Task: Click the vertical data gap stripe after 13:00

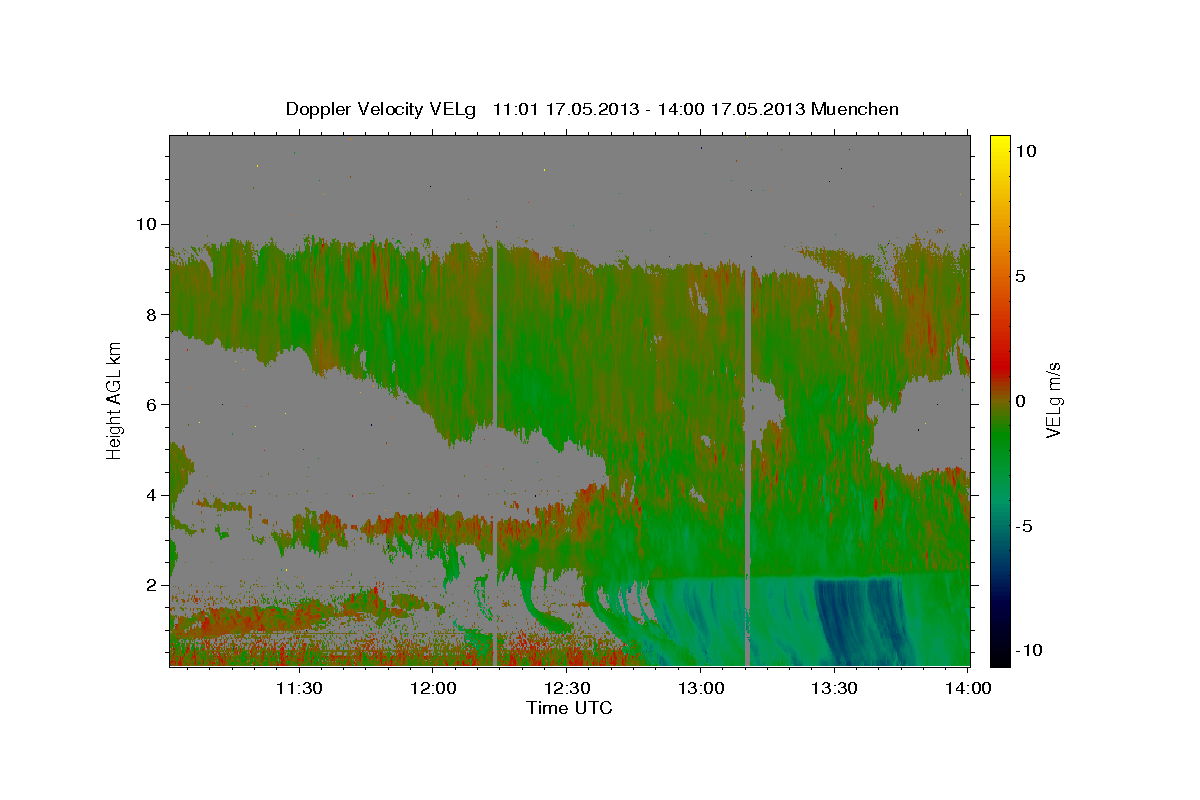Action: click(x=747, y=465)
